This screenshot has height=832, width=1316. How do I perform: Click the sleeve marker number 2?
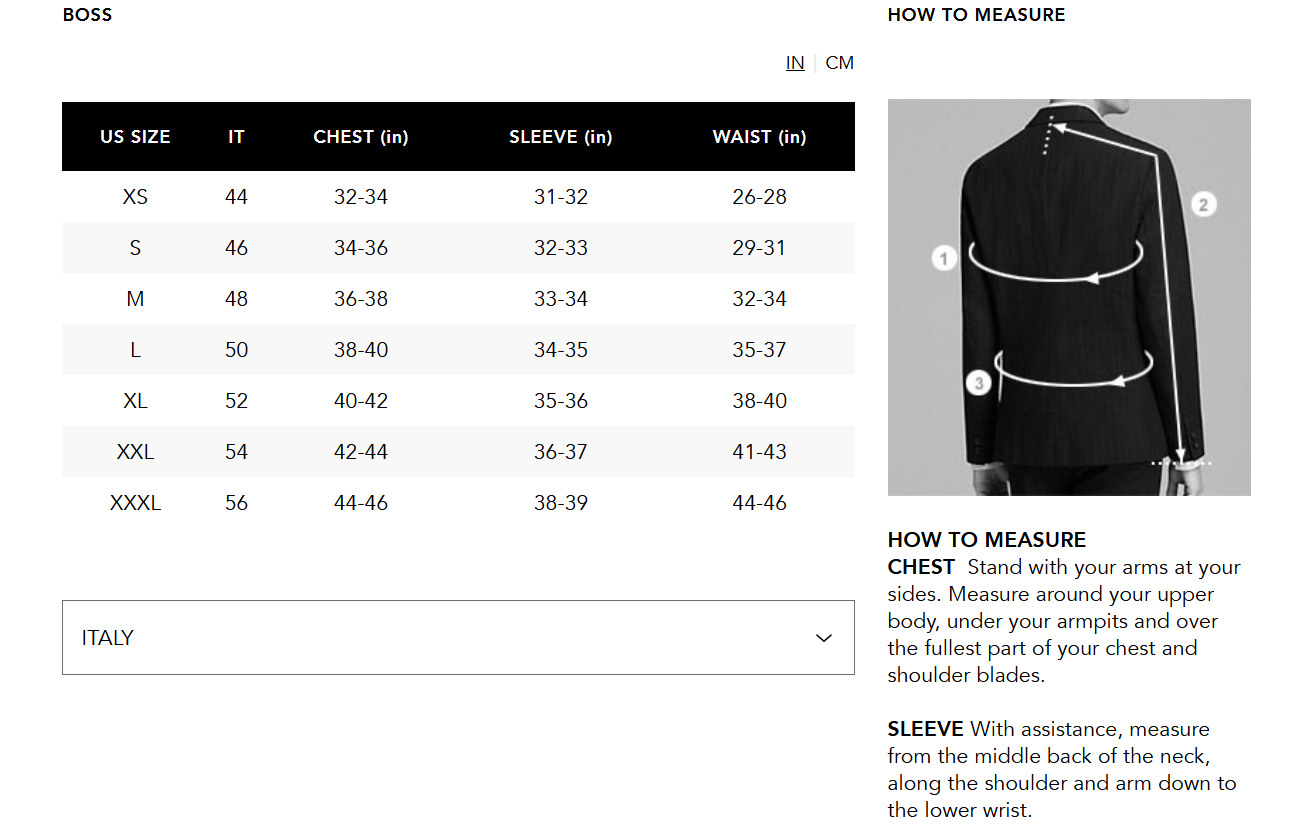click(1203, 205)
